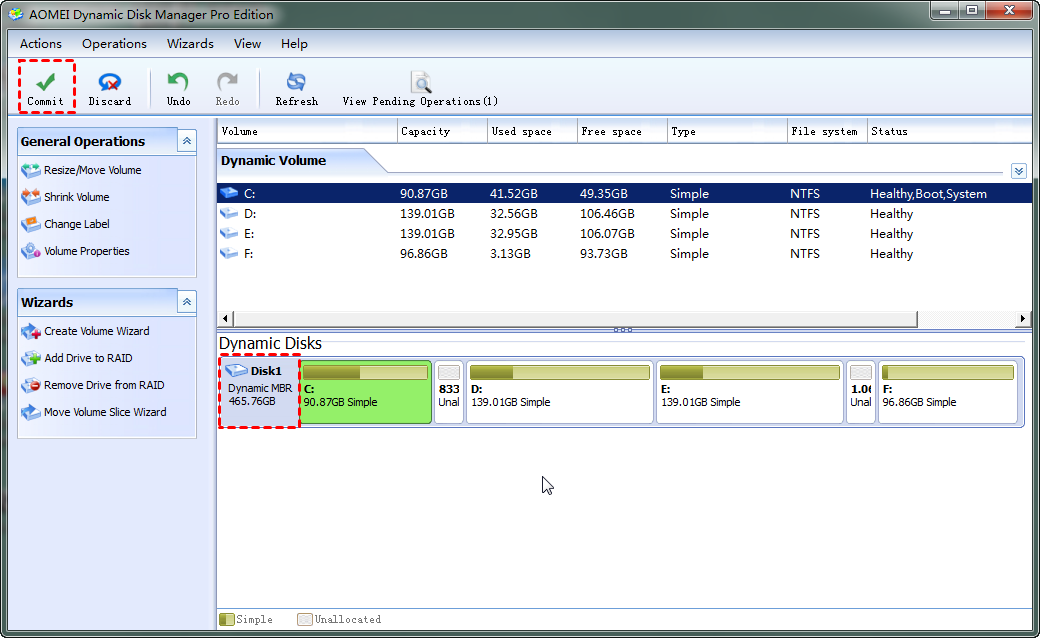The width and height of the screenshot is (1040, 638).
Task: Click the Capacity column header
Action: 442,131
